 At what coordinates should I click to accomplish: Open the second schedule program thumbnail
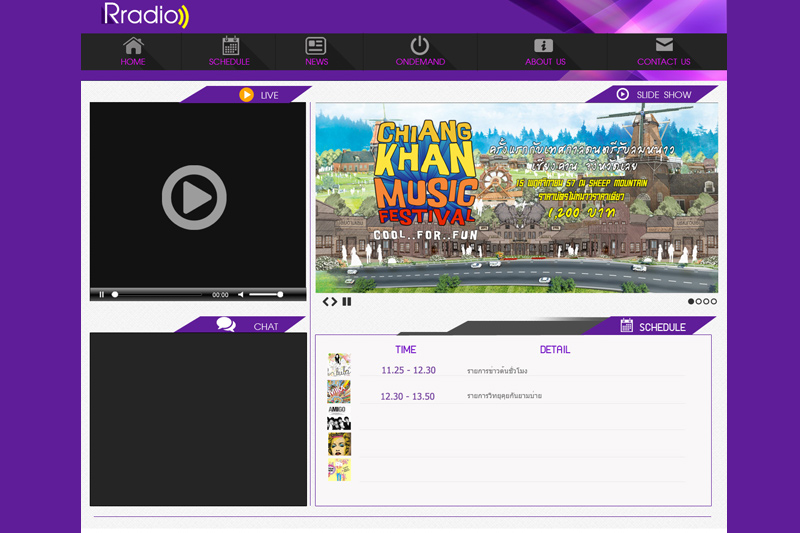coord(339,391)
